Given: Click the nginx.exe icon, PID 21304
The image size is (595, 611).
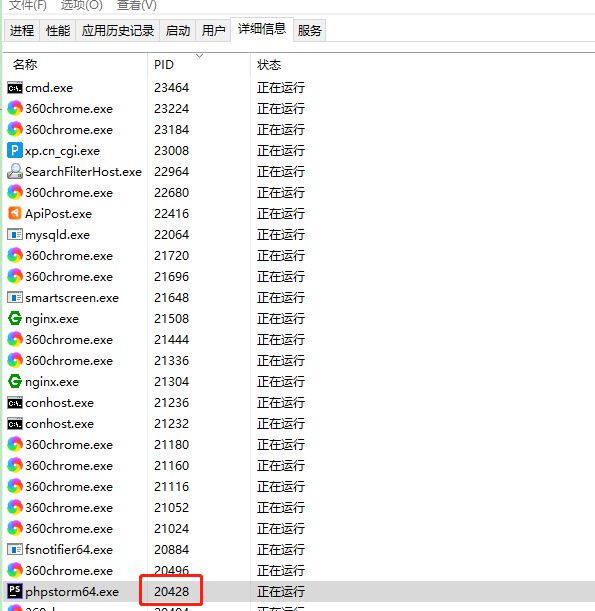Looking at the screenshot, I should point(15,381).
